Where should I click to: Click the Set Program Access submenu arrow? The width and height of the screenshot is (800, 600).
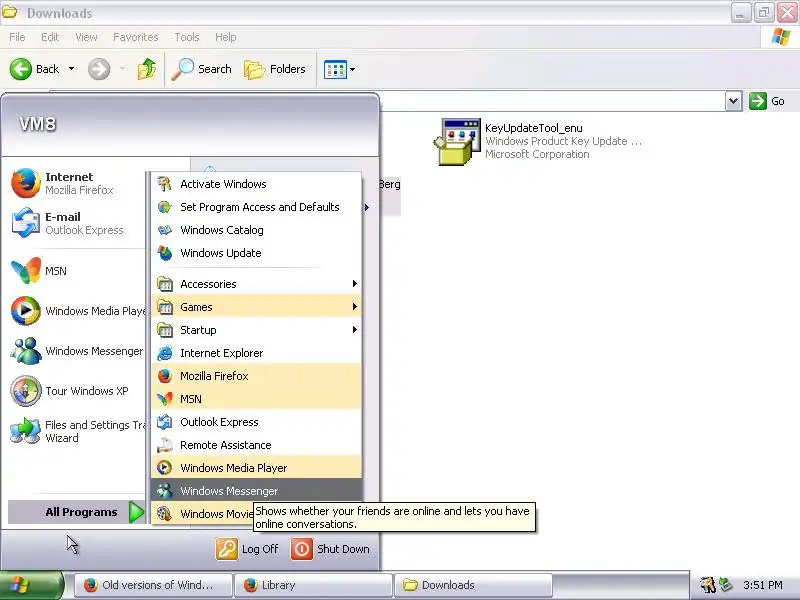click(366, 207)
